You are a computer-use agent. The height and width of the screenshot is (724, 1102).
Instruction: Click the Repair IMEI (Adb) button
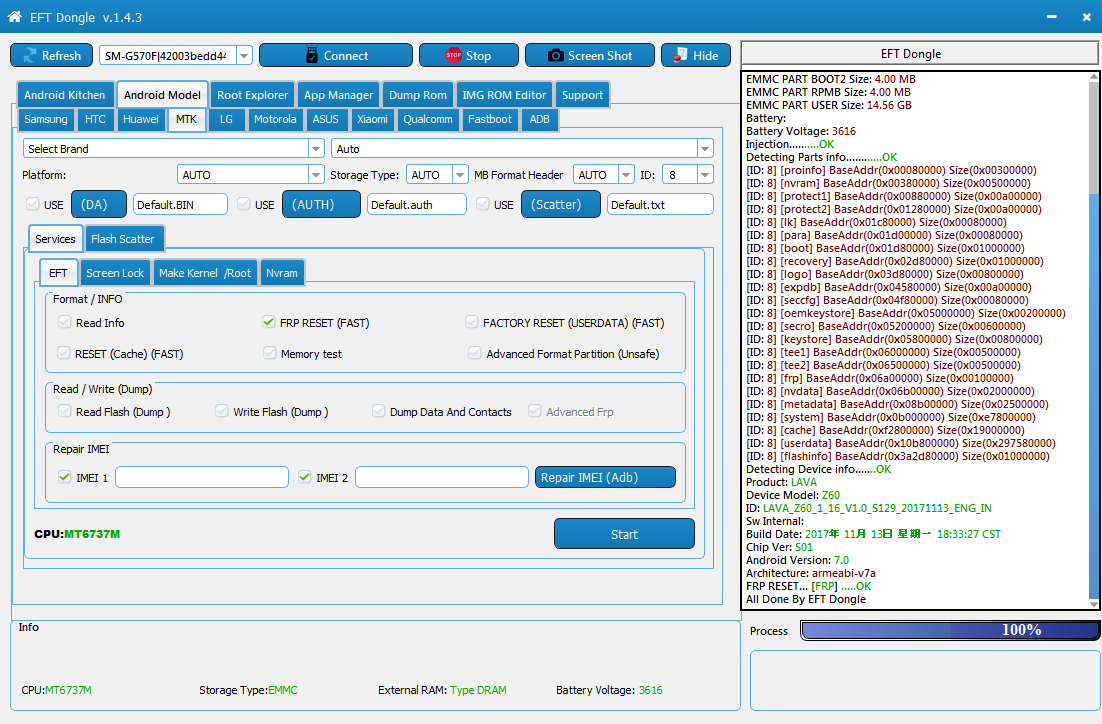click(605, 477)
